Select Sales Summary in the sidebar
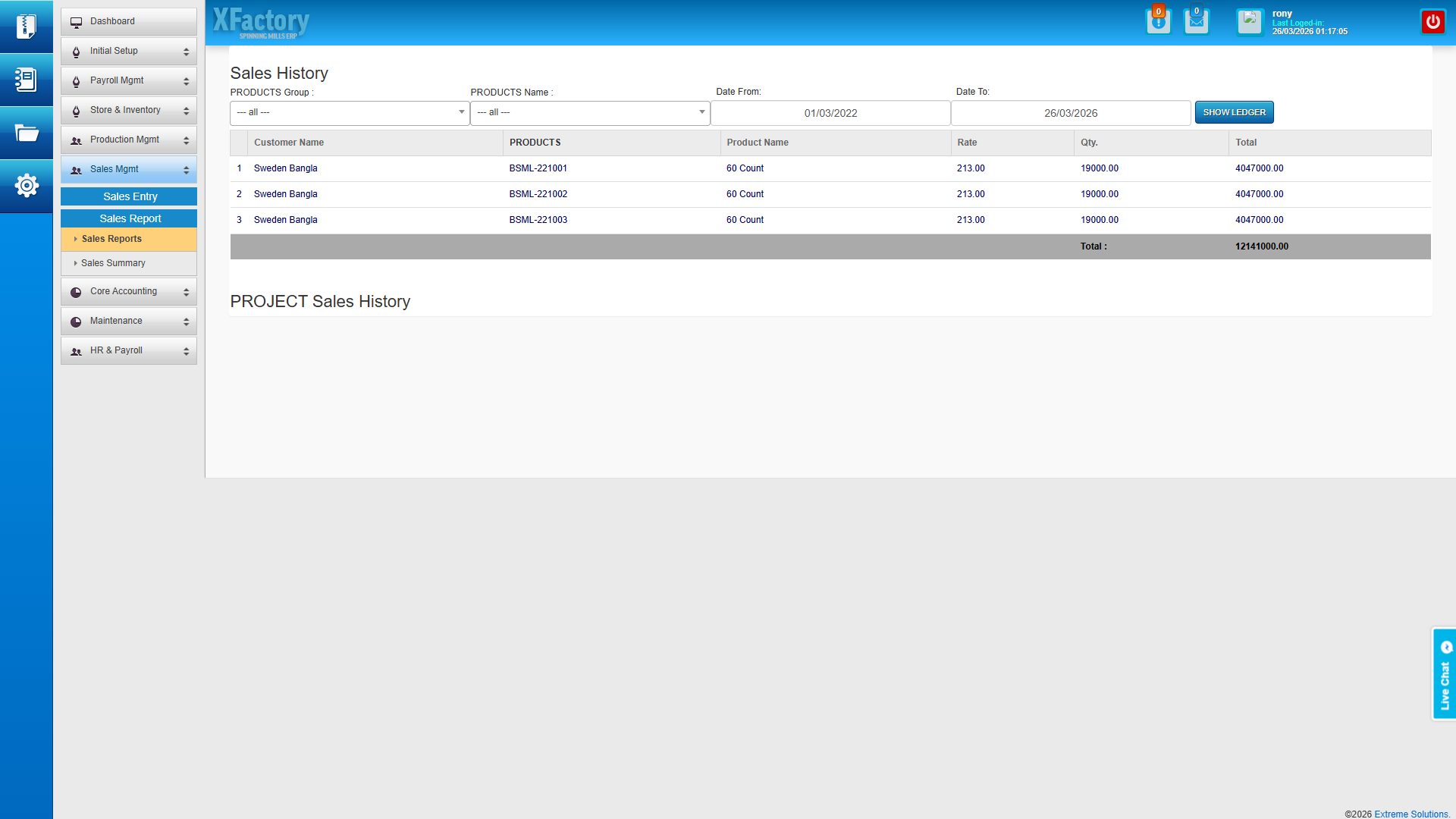 [113, 263]
